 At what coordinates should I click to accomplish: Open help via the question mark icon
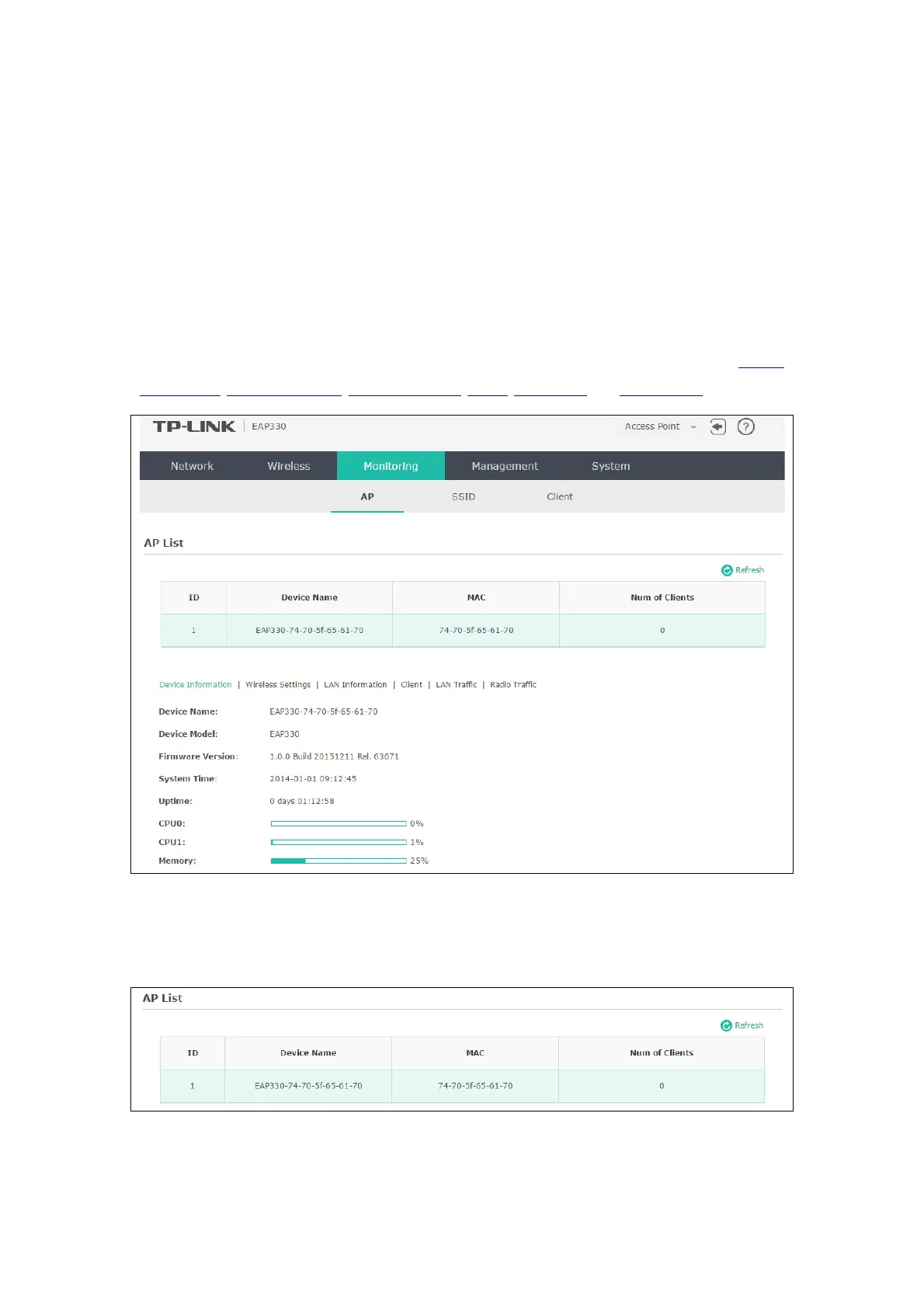[745, 426]
